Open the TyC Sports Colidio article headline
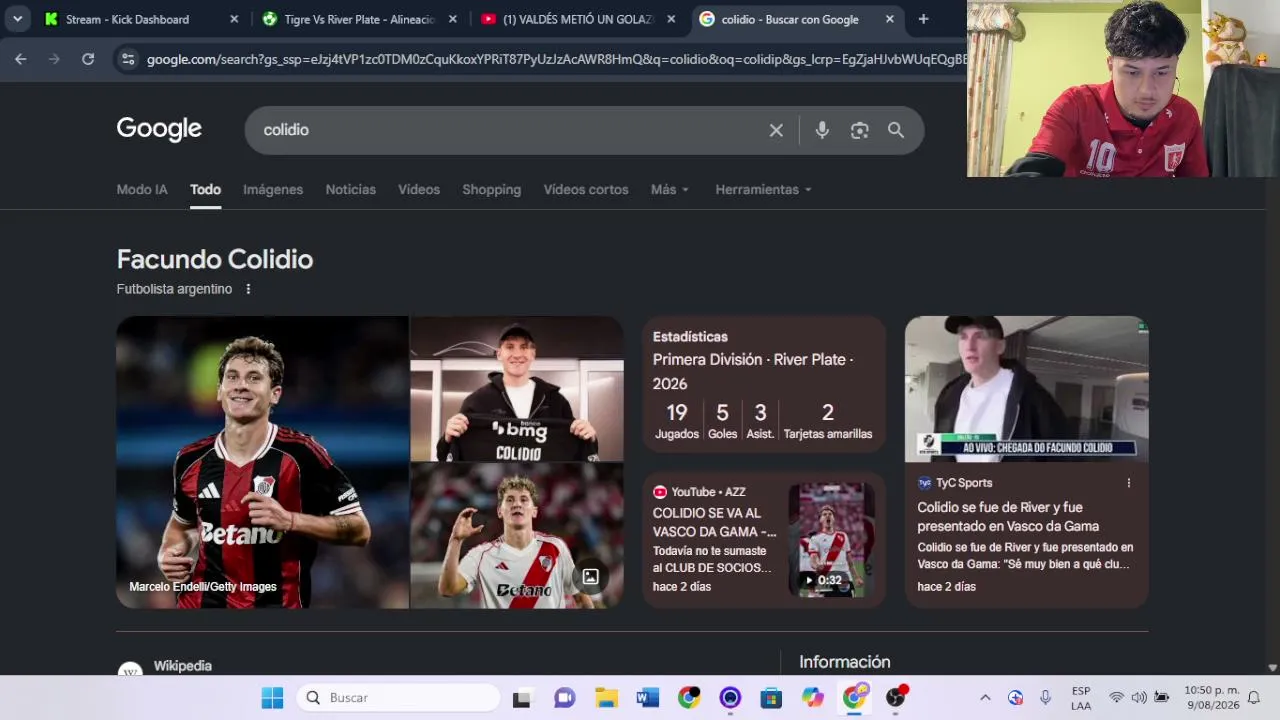The width and height of the screenshot is (1280, 720). (1008, 517)
